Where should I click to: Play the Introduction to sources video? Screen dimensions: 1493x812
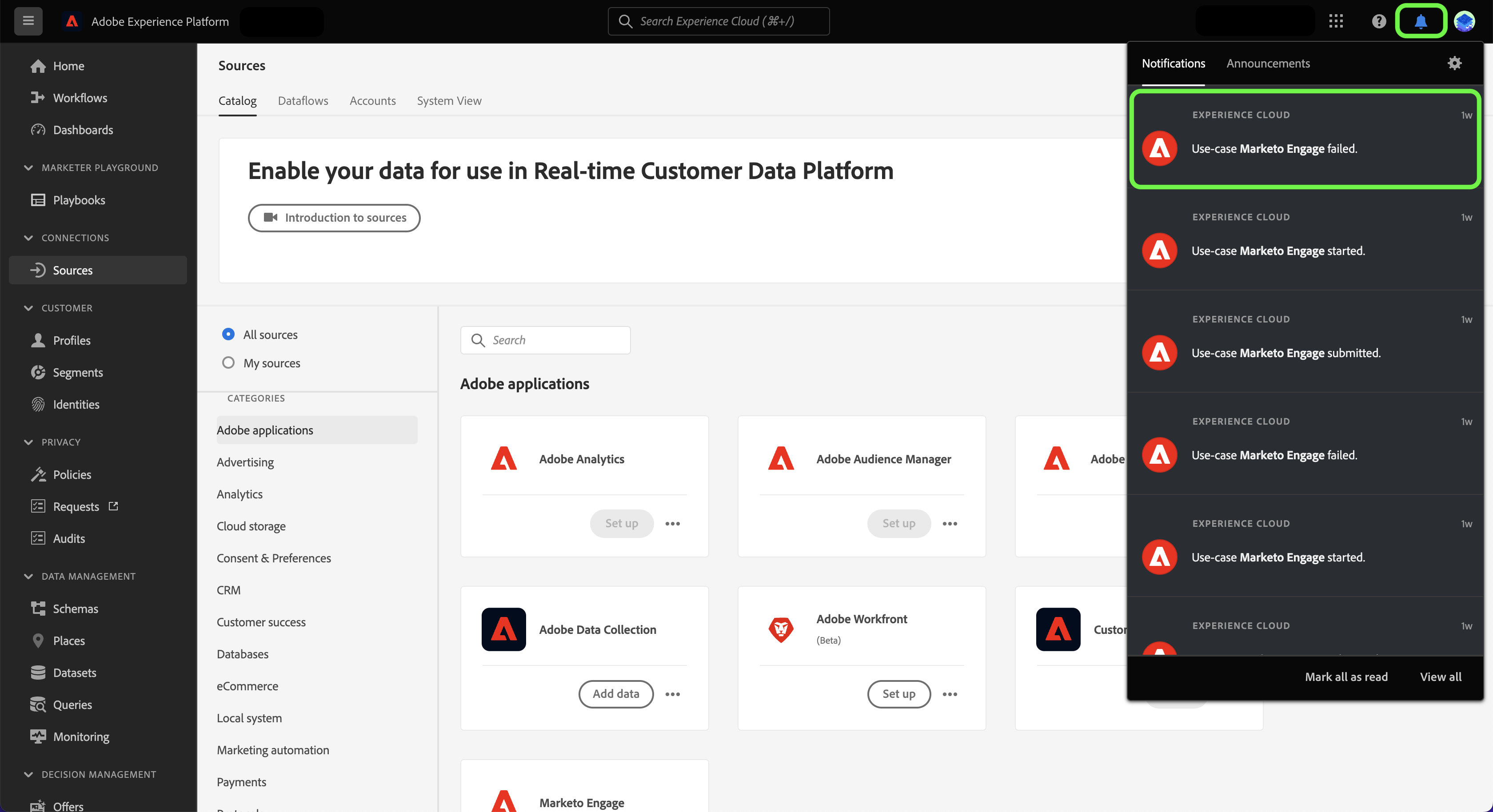(334, 218)
